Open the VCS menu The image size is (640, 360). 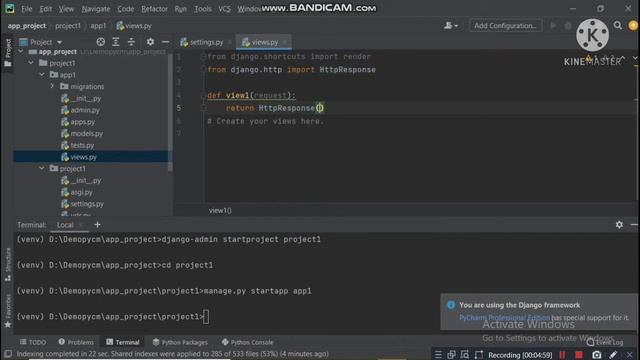(224, 9)
